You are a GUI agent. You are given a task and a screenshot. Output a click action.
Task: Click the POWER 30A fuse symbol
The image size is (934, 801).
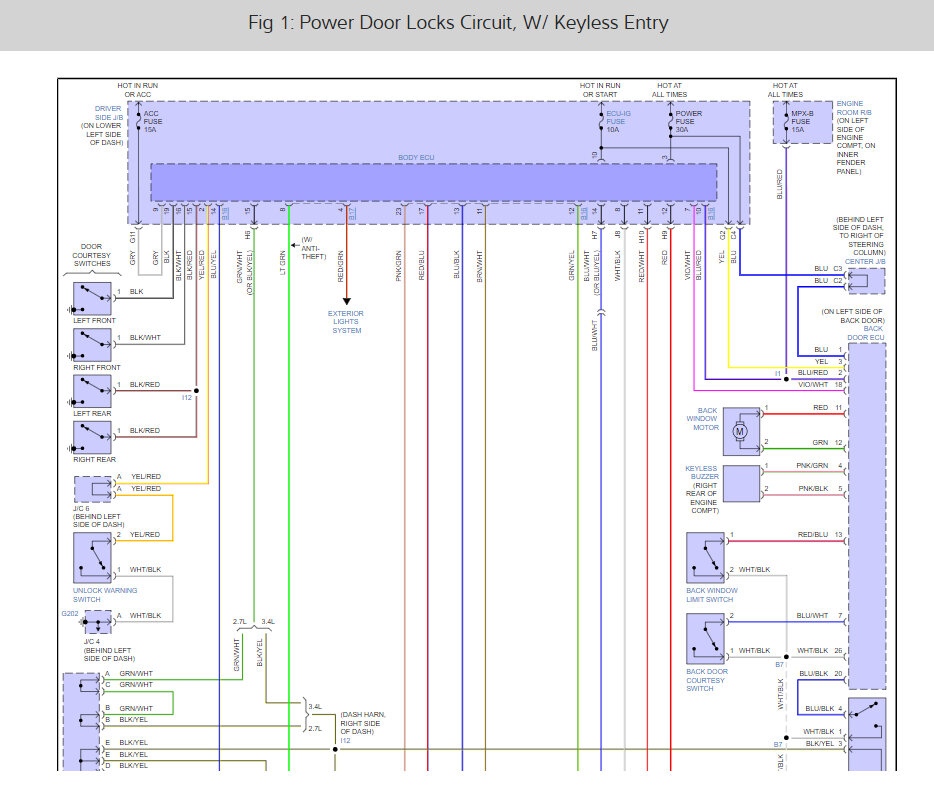click(667, 121)
